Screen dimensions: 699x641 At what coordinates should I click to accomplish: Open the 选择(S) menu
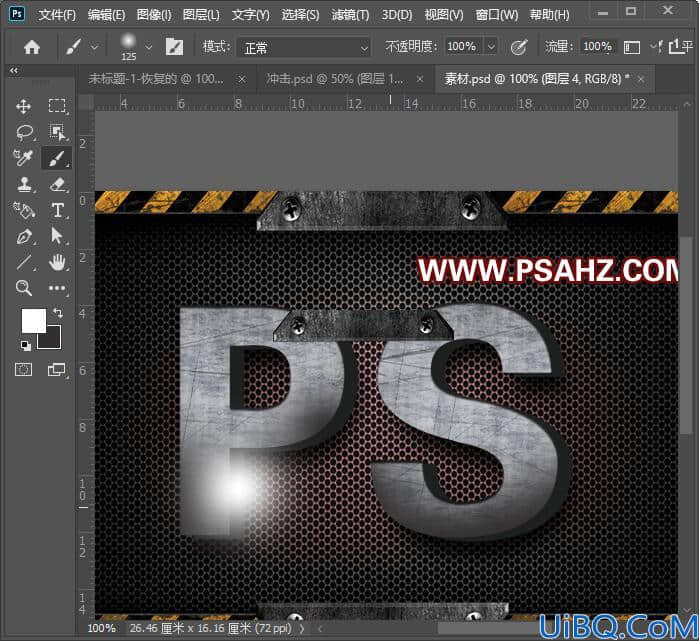[300, 15]
